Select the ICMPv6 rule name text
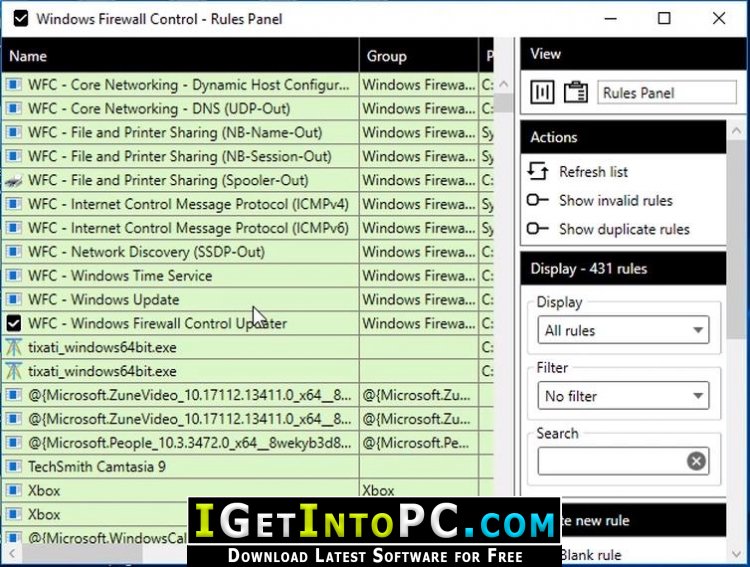Viewport: 750px width, 567px height. tap(188, 228)
